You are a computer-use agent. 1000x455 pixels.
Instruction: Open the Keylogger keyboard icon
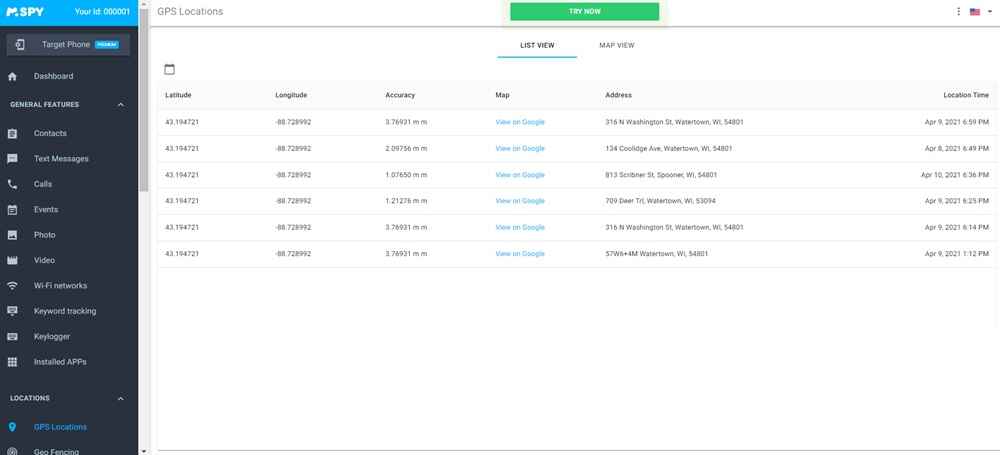coord(12,337)
